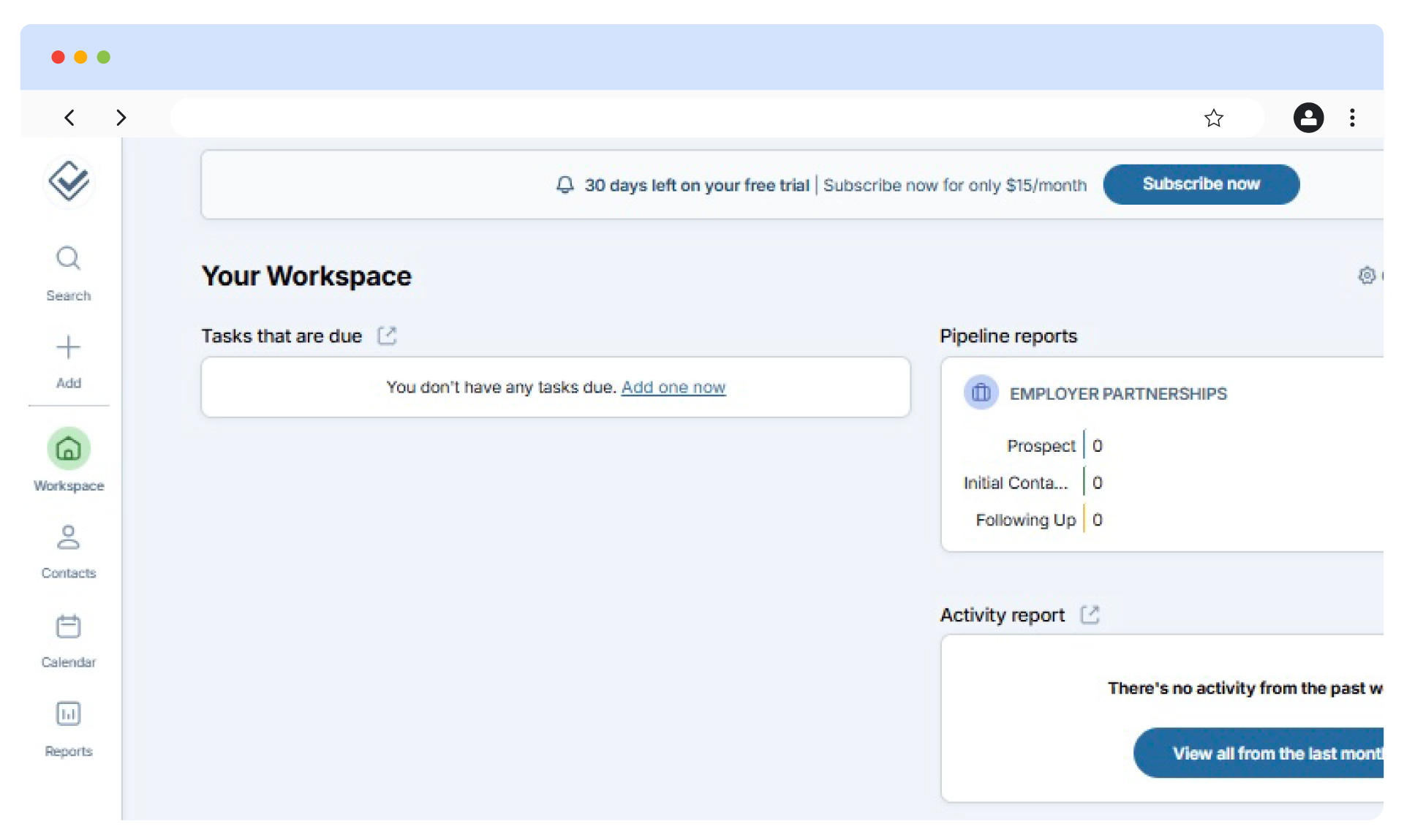
Task: Open browser three-dot menu
Action: (1352, 118)
